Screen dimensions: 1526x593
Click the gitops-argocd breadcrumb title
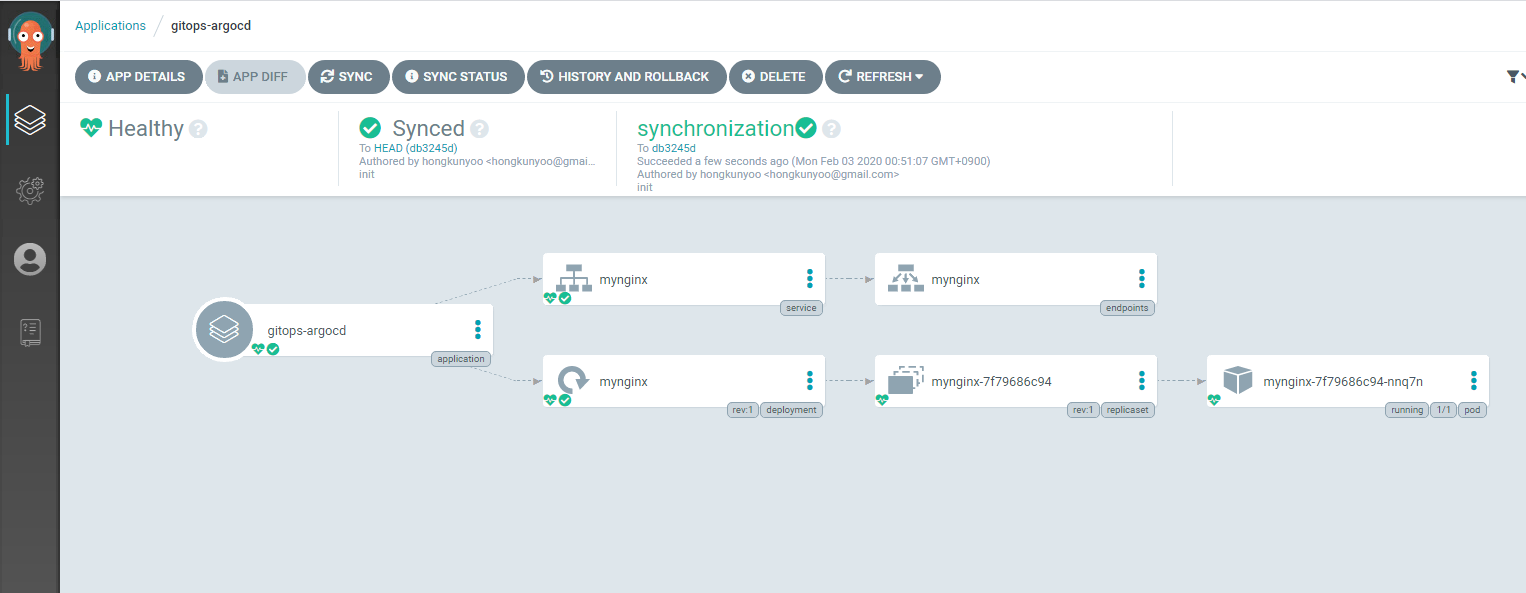211,26
